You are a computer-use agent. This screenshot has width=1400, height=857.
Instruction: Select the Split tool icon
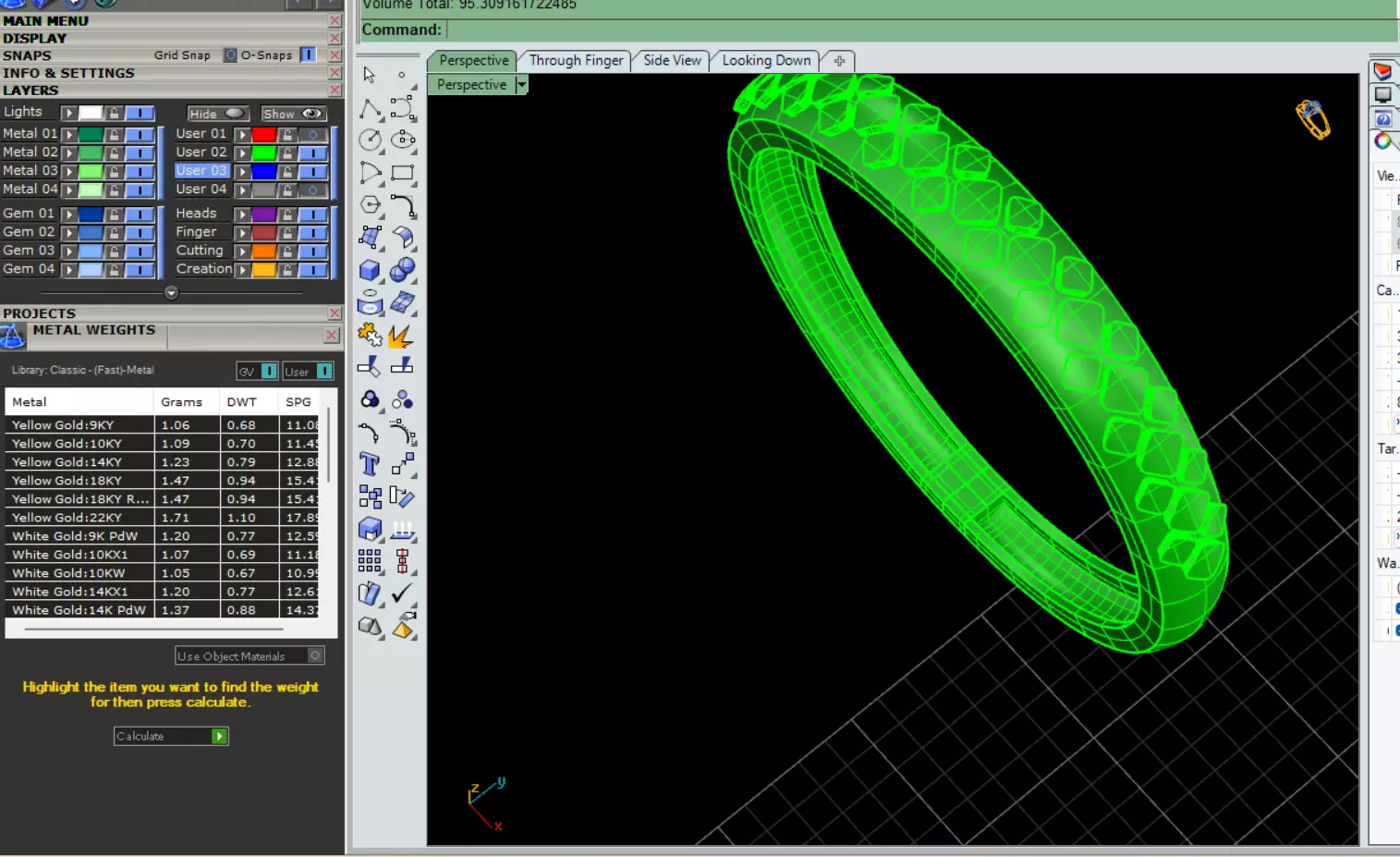(402, 366)
